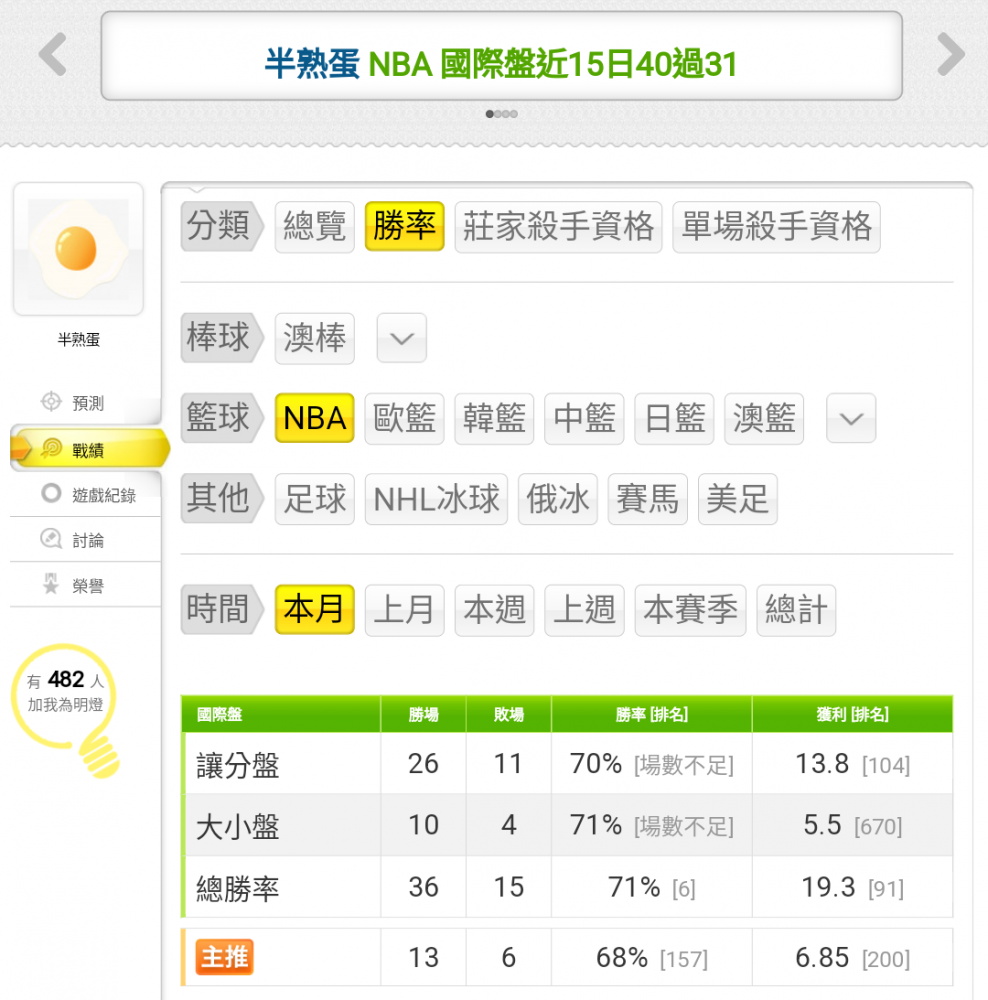Go to previous banner with left arrow
988x1000 pixels.
coord(52,55)
